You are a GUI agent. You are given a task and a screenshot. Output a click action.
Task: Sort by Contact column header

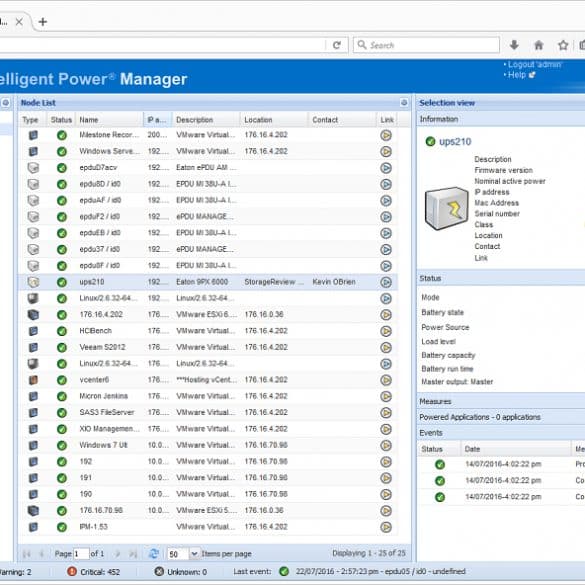pos(342,120)
